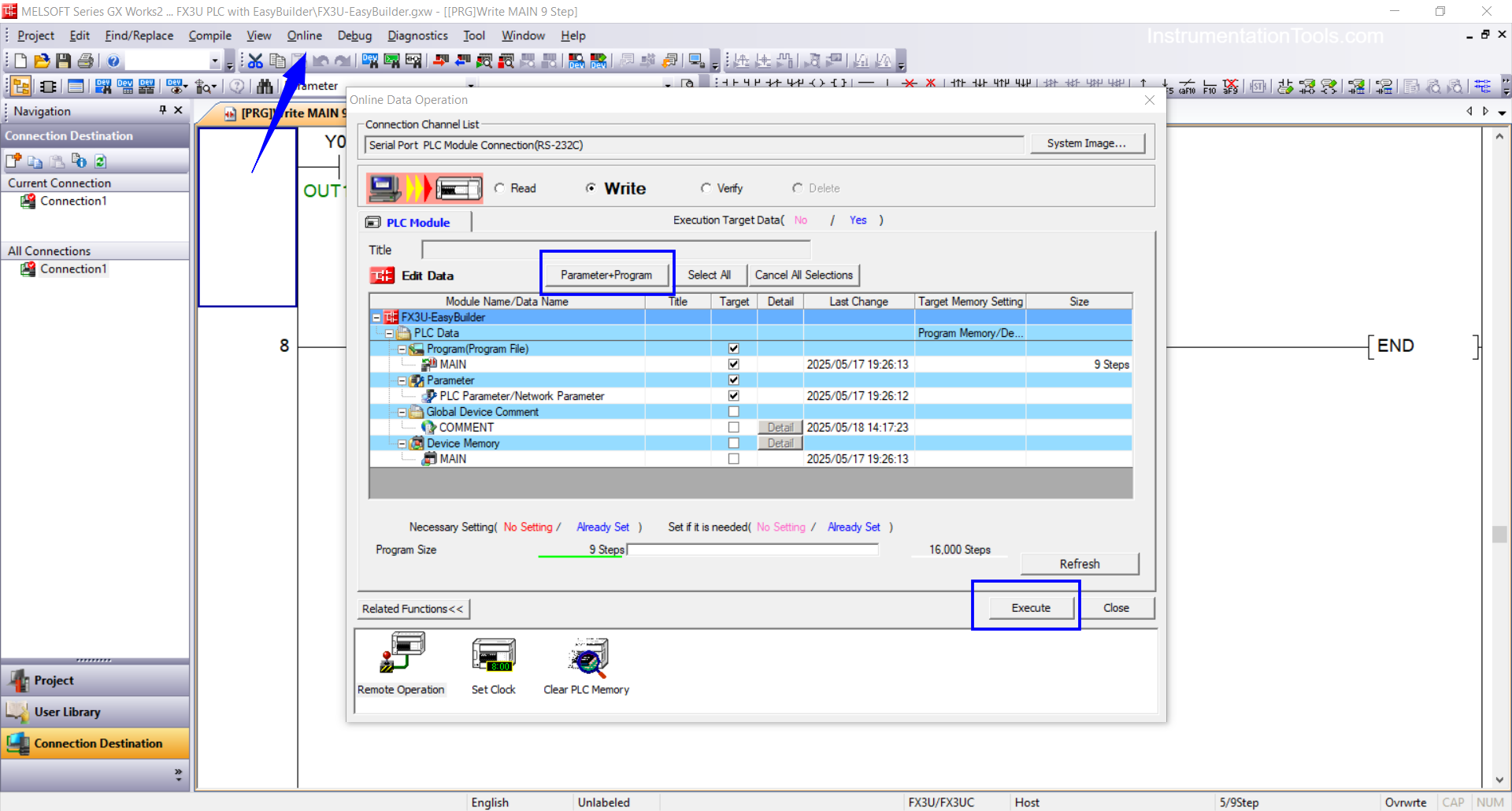Check the COMMENT row target checkbox
This screenshot has height=811, width=1512.
(734, 428)
